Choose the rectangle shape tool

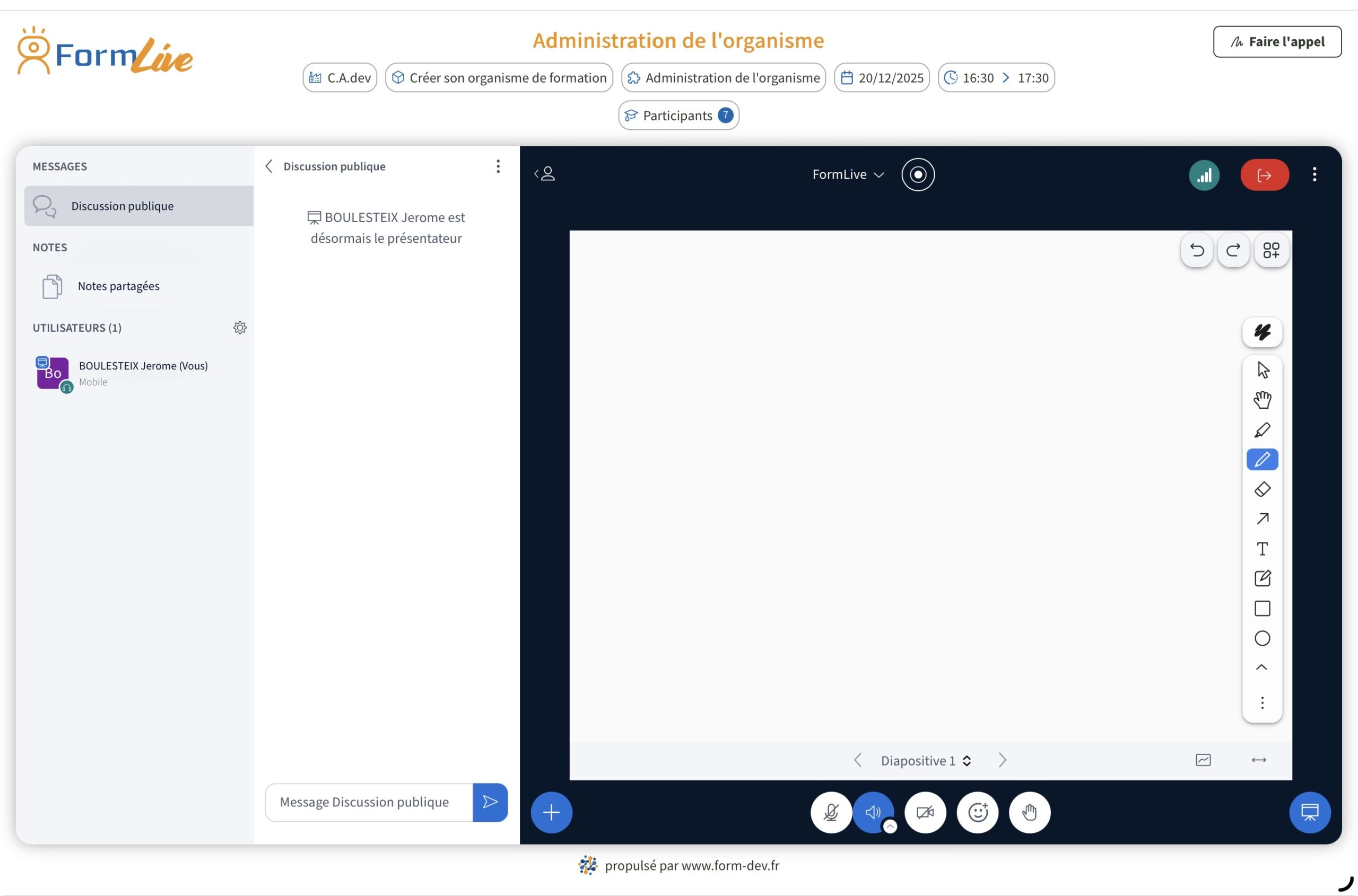[1262, 608]
